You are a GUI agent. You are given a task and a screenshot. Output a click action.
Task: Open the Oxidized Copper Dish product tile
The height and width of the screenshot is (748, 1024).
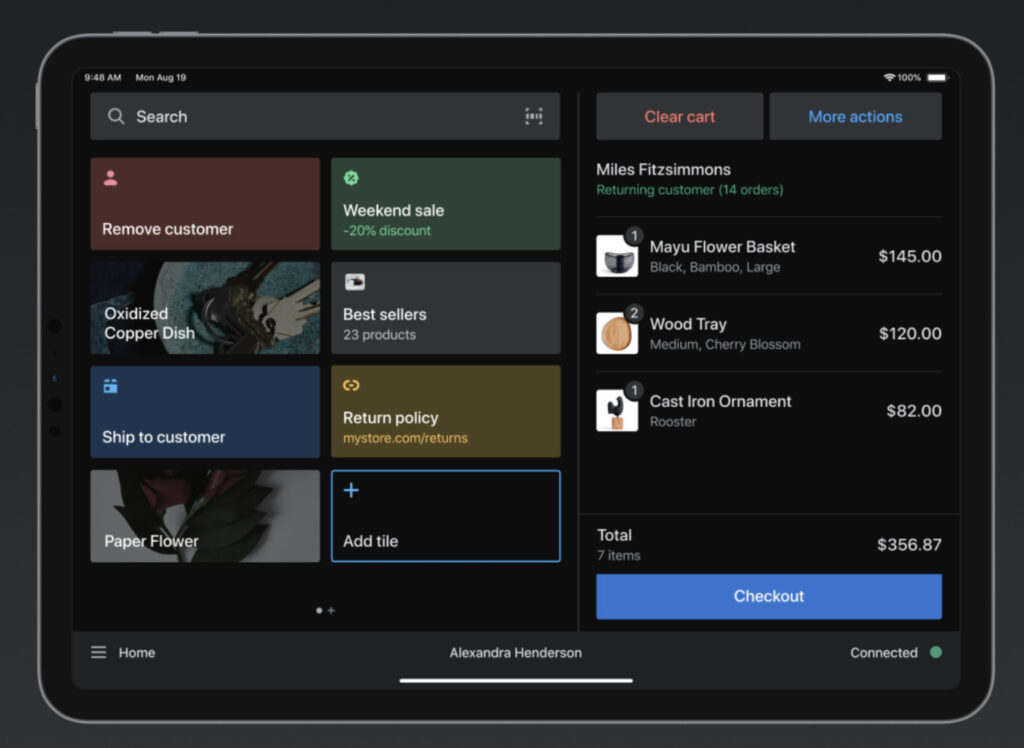[205, 308]
